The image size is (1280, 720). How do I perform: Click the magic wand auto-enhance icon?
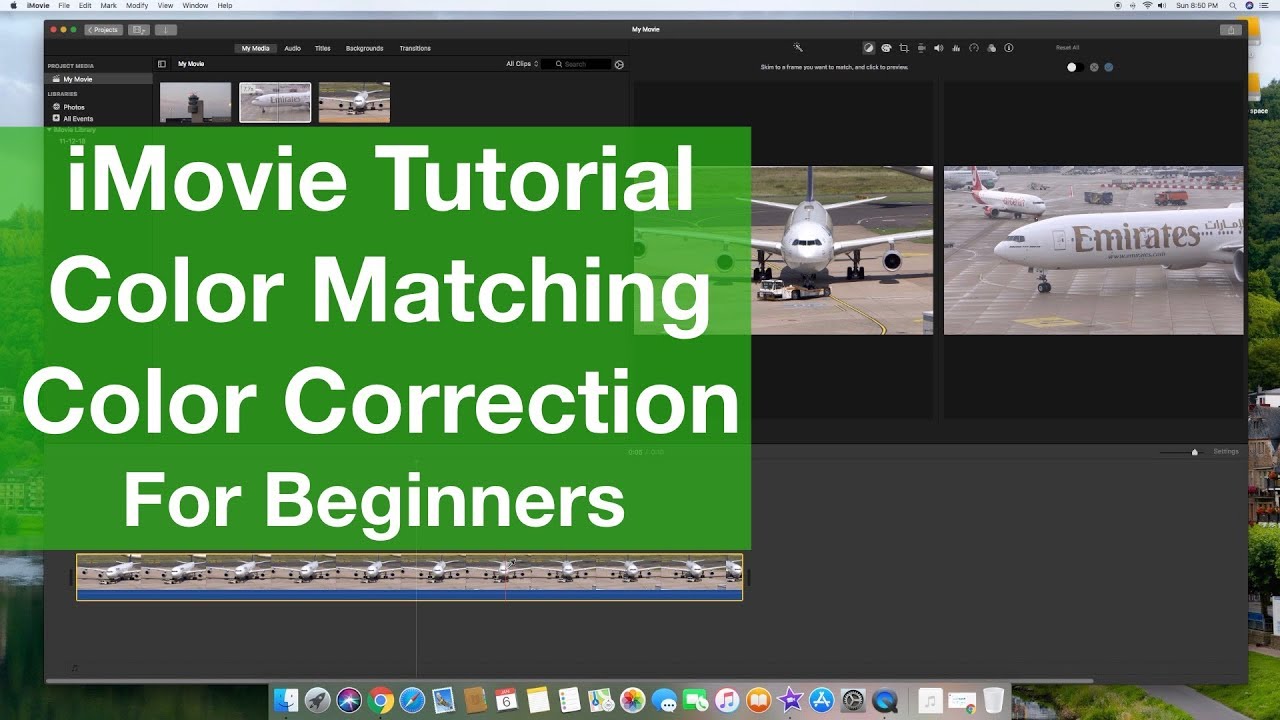pyautogui.click(x=798, y=47)
